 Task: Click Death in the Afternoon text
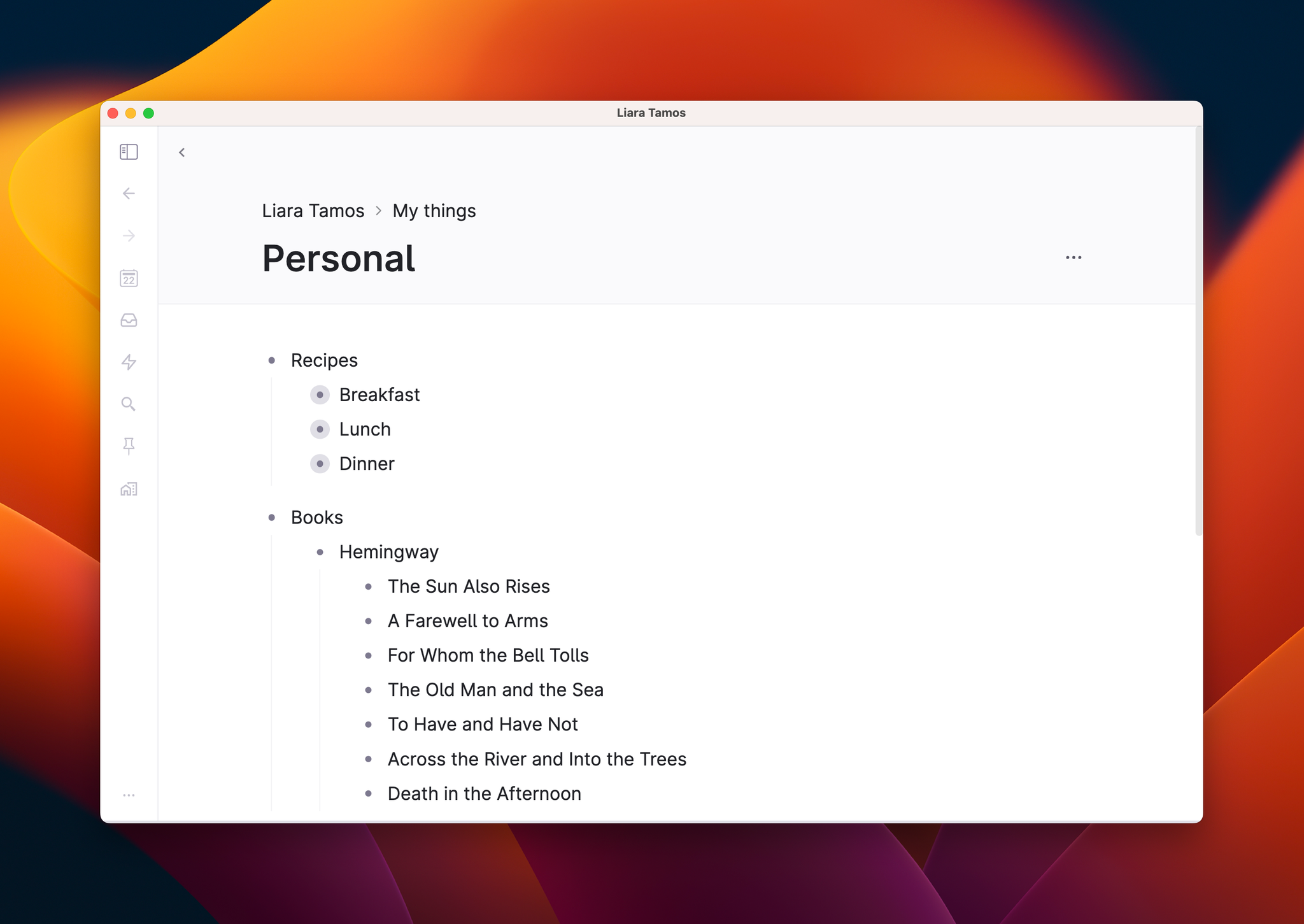coord(485,793)
